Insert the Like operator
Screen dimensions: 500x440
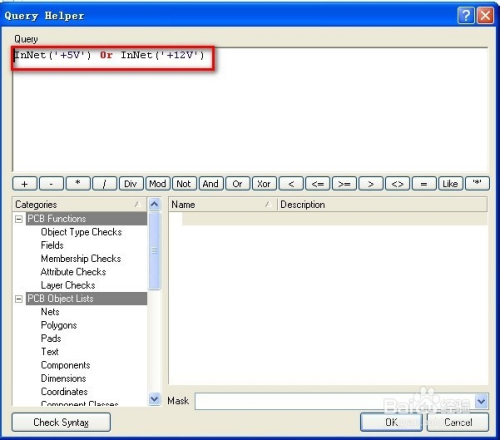450,184
